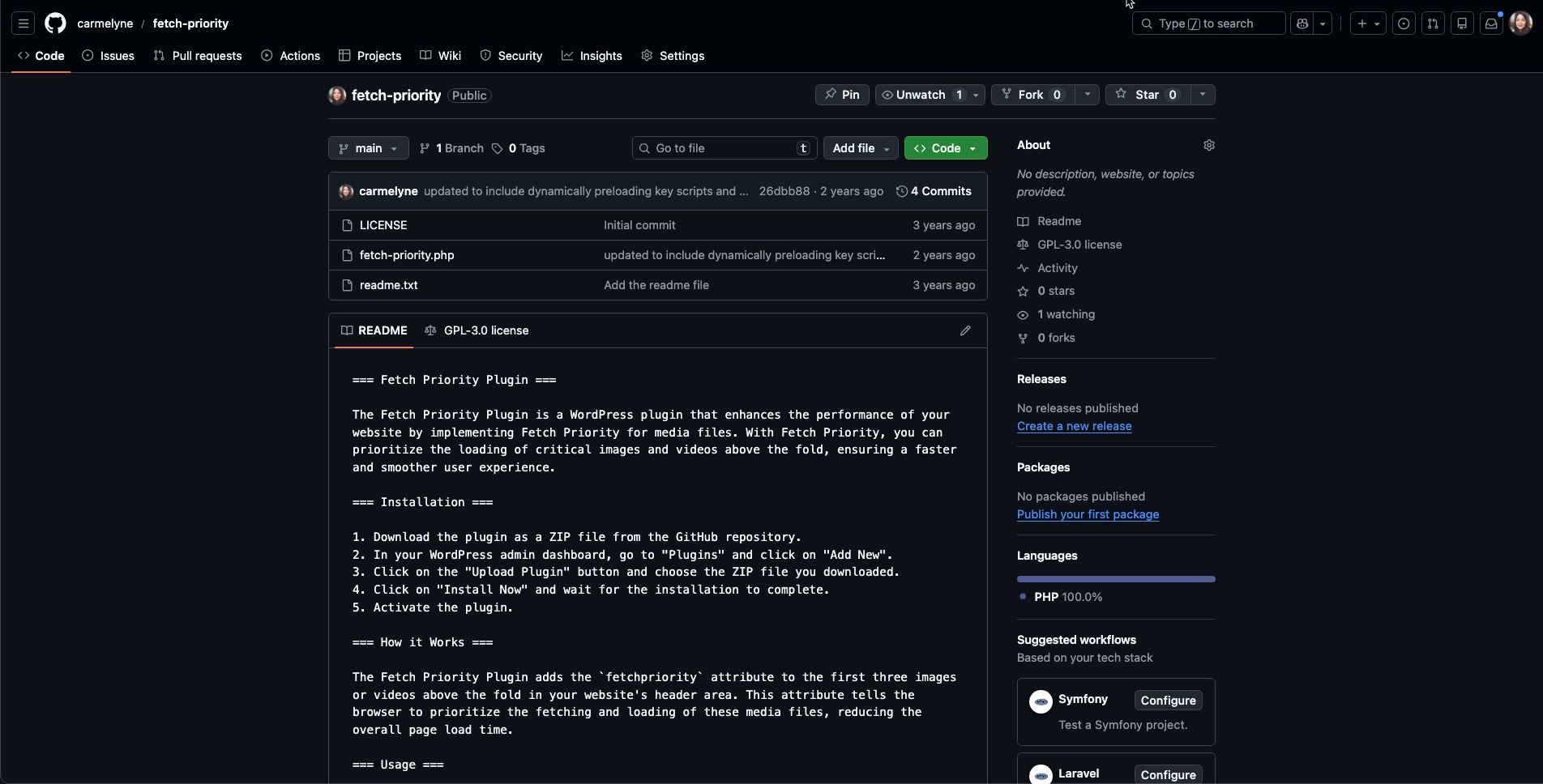Click the About section gear icon
The image size is (1543, 784).
tap(1208, 145)
